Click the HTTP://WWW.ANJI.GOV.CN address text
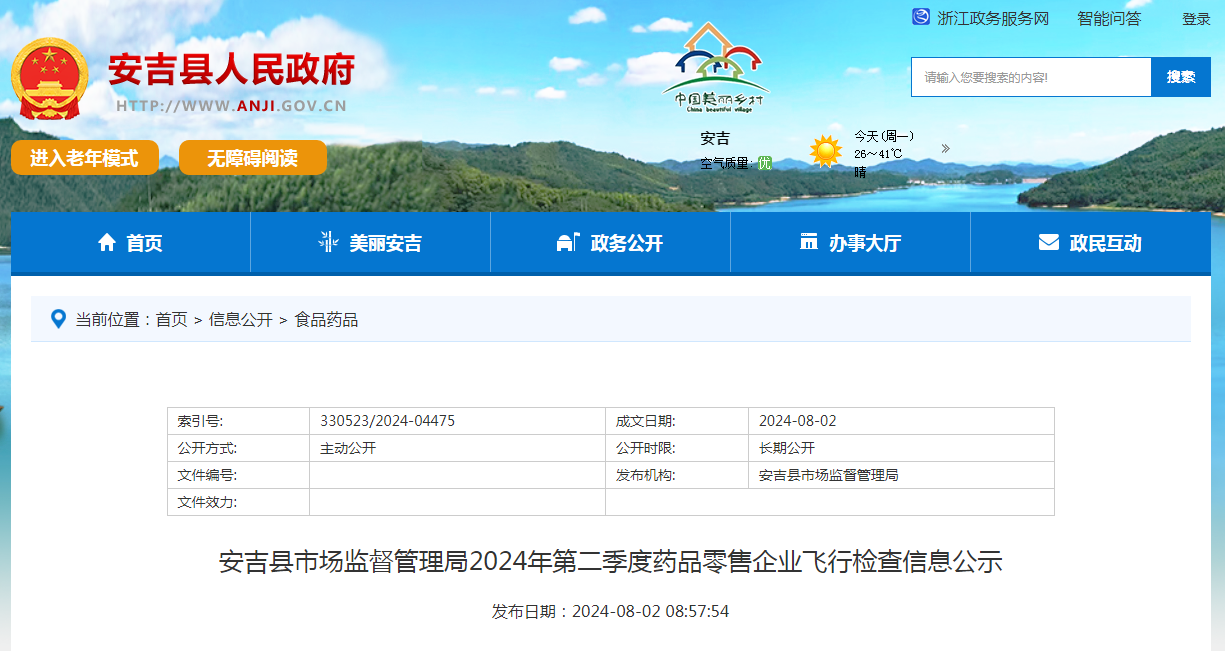Screen dimensions: 1225x651 coord(232,106)
